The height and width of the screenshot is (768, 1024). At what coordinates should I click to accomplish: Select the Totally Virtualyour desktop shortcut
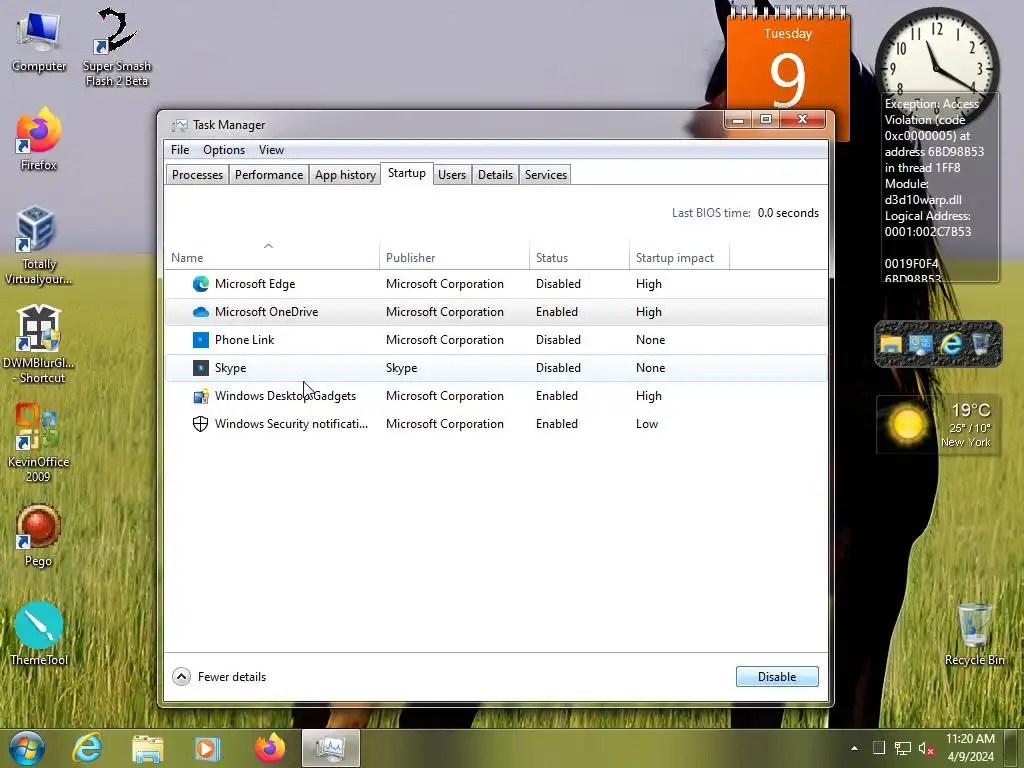pos(39,245)
